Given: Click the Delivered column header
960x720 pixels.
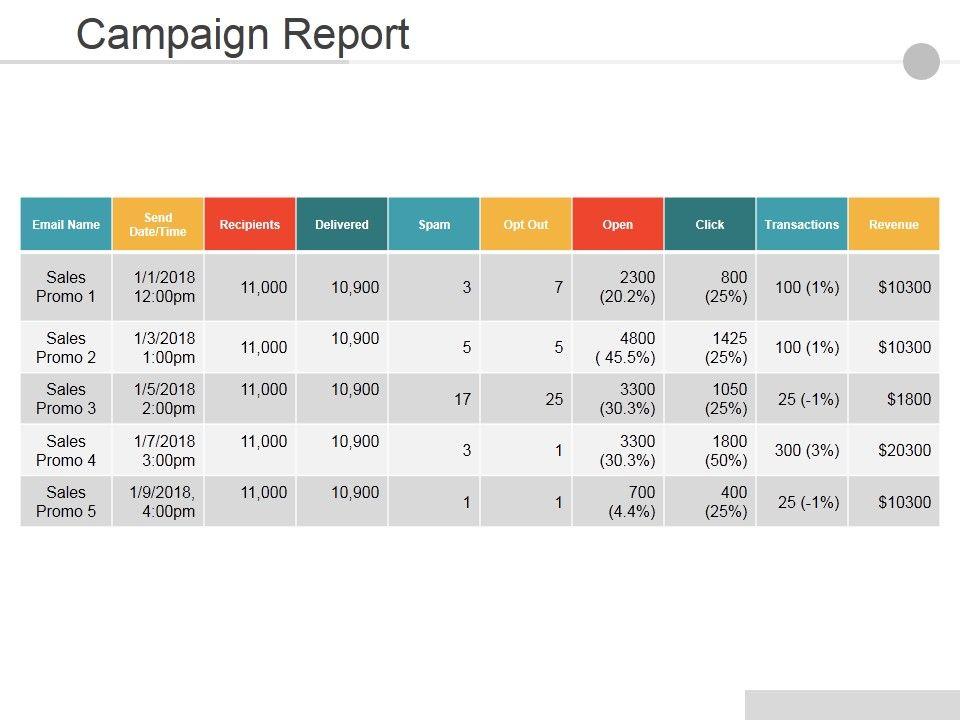Looking at the screenshot, I should point(342,224).
